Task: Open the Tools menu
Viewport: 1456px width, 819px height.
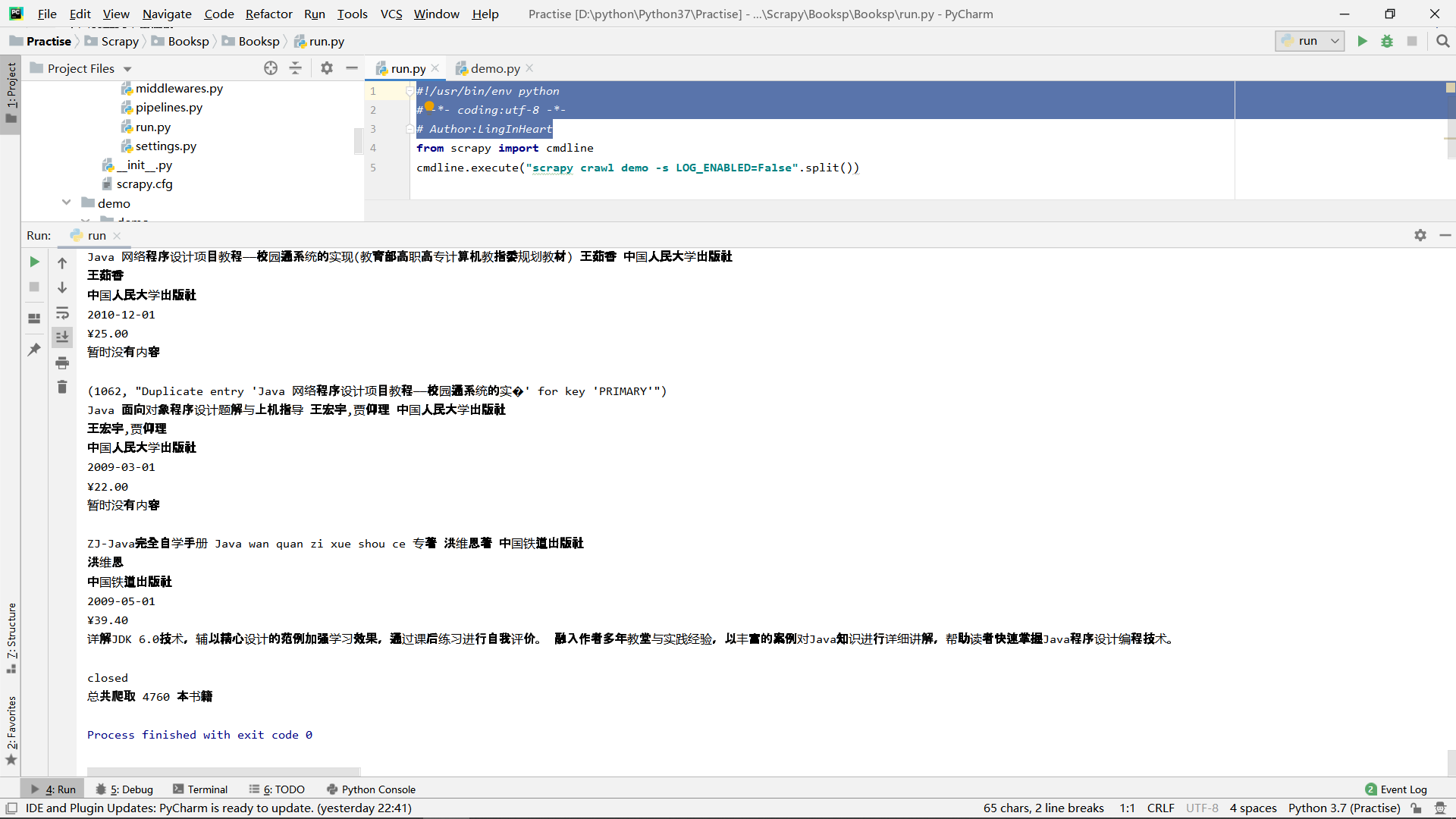Action: tap(352, 14)
